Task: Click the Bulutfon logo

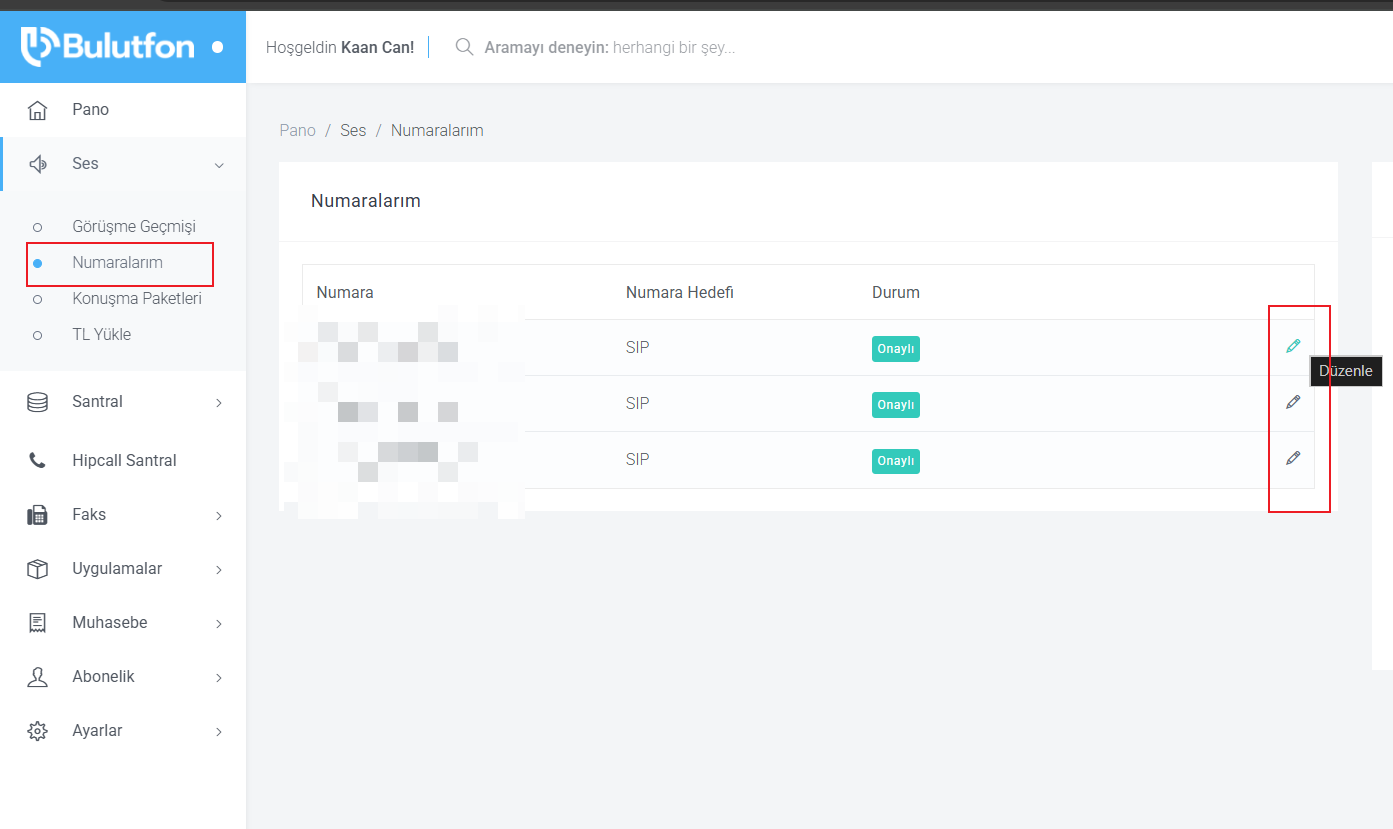Action: click(x=108, y=46)
